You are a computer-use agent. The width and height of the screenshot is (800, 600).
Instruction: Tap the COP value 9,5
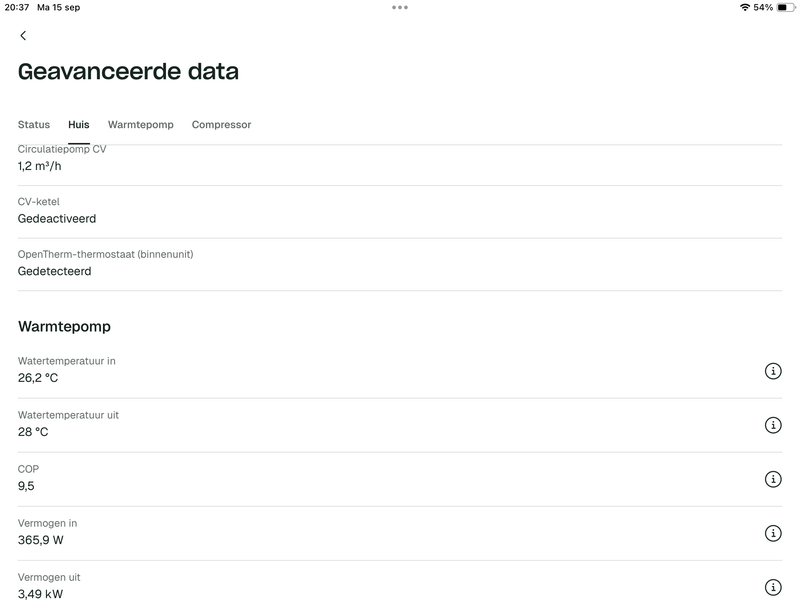[26, 486]
